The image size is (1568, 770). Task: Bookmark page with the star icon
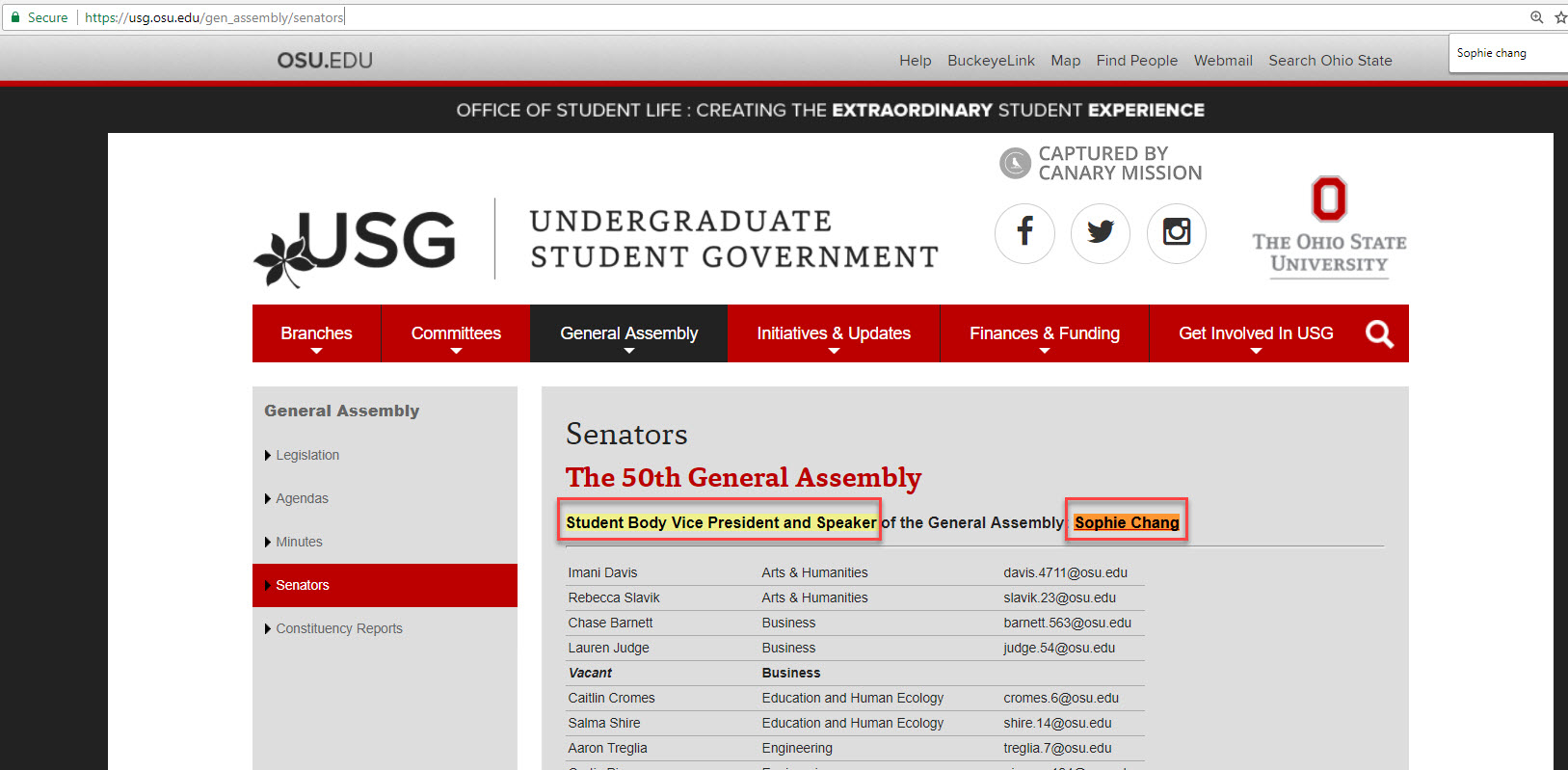(x=1559, y=17)
